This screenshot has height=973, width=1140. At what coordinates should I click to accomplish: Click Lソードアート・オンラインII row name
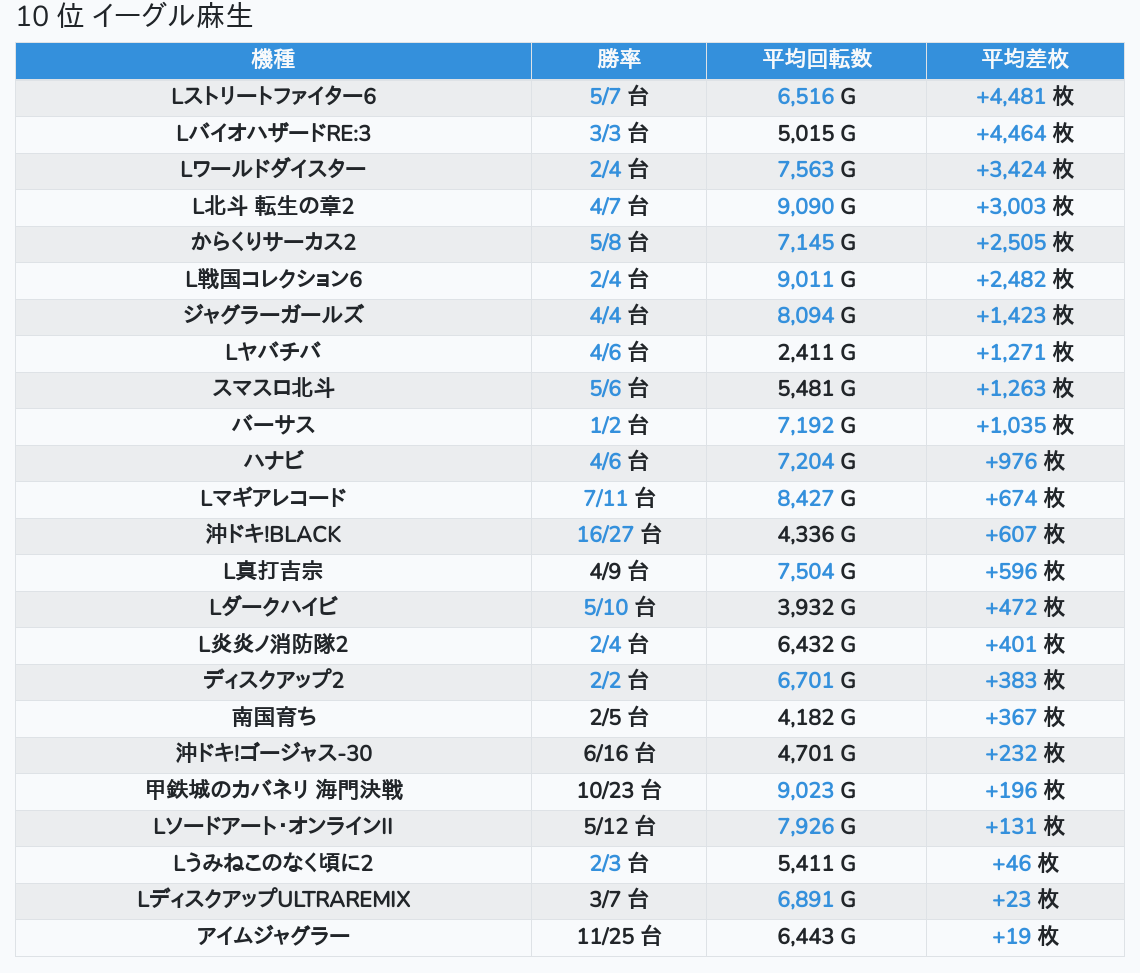point(273,826)
